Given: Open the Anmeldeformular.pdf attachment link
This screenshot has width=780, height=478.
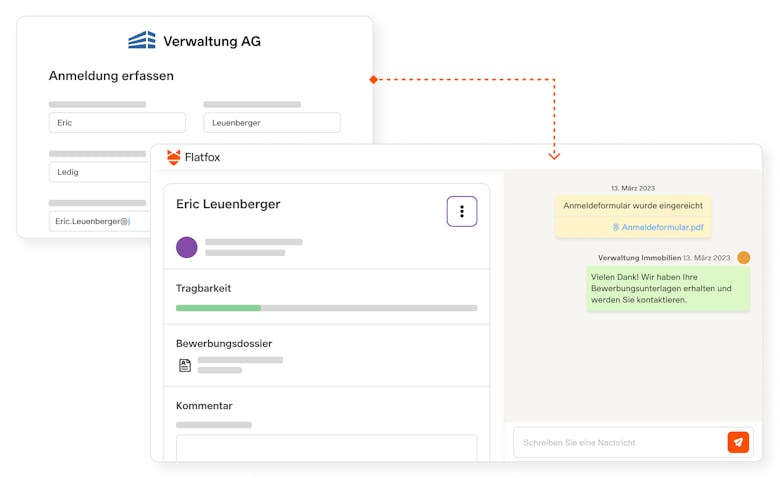Looking at the screenshot, I should [662, 227].
